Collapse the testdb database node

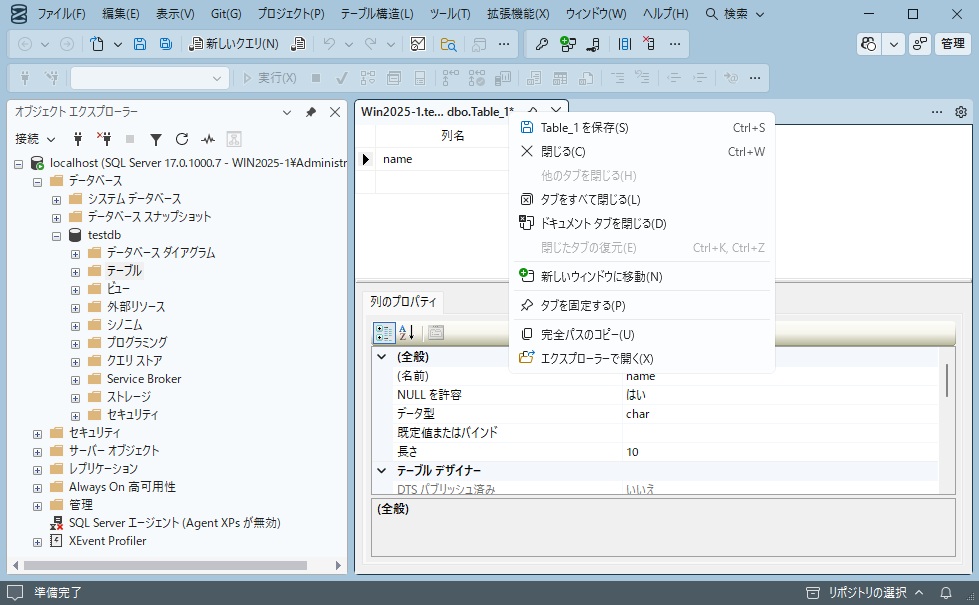click(58, 234)
